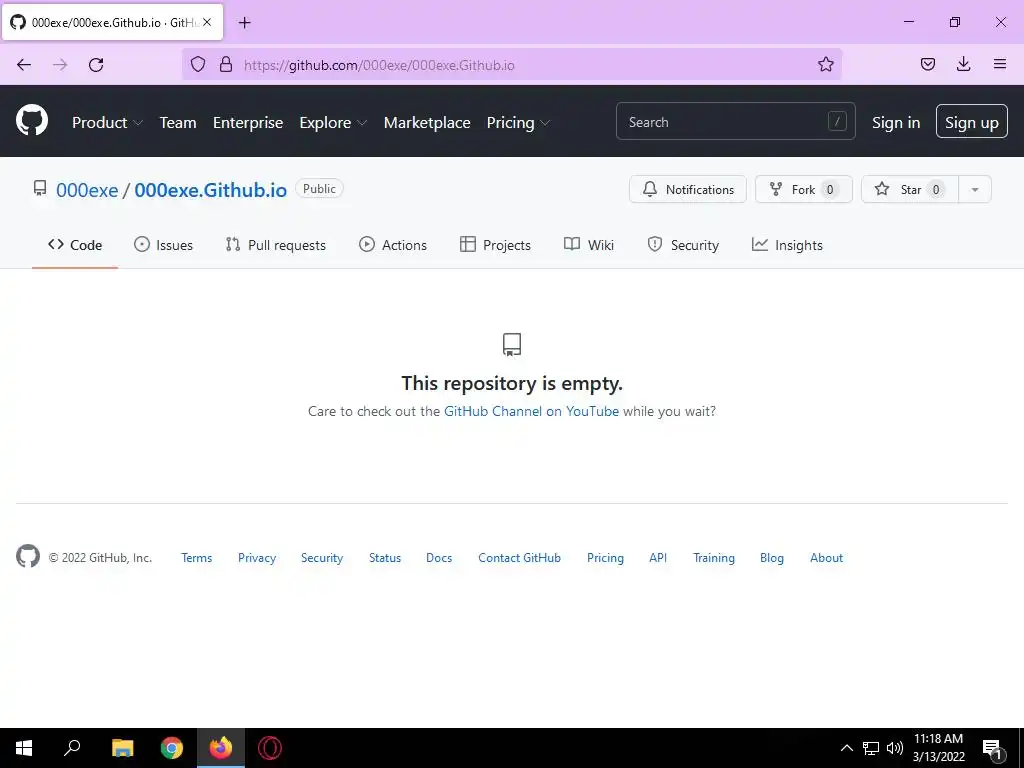Expand the Explore dropdown menu
Screen dimensions: 1024x768
[333, 123]
